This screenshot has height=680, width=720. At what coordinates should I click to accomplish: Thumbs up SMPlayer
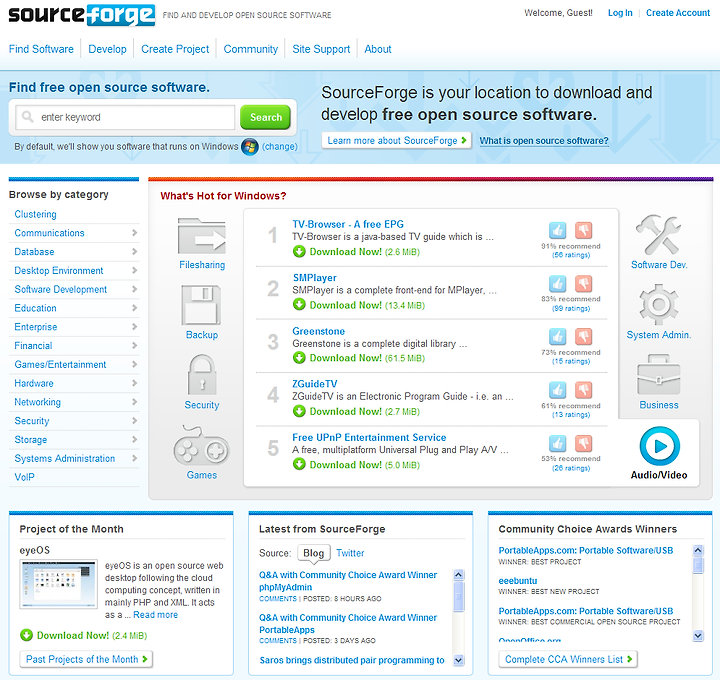click(557, 283)
